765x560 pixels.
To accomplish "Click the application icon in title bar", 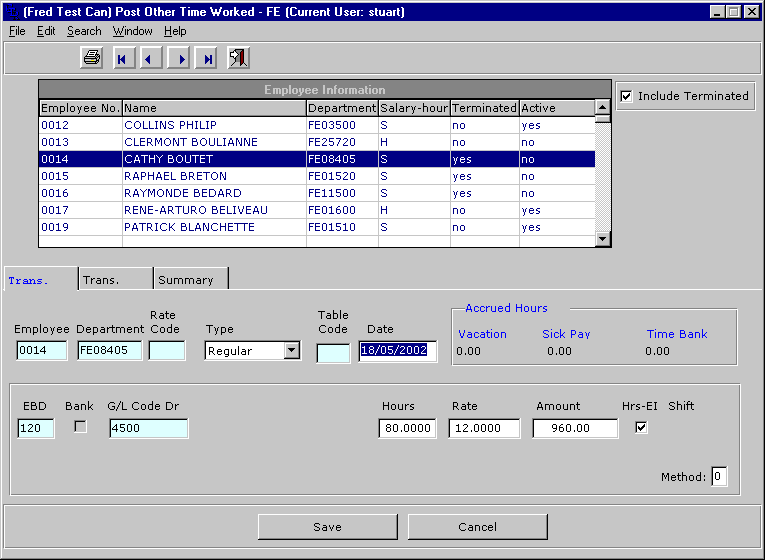I will [11, 11].
